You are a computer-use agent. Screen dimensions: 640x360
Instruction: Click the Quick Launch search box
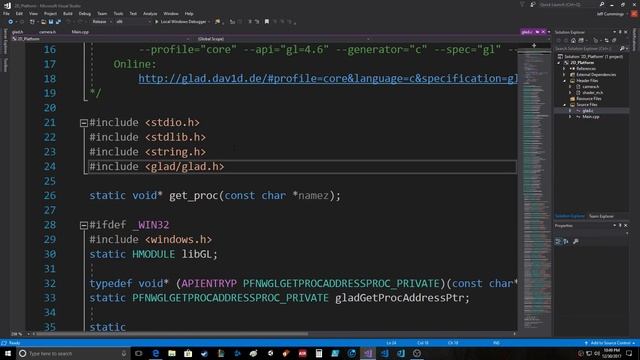(x=568, y=4)
